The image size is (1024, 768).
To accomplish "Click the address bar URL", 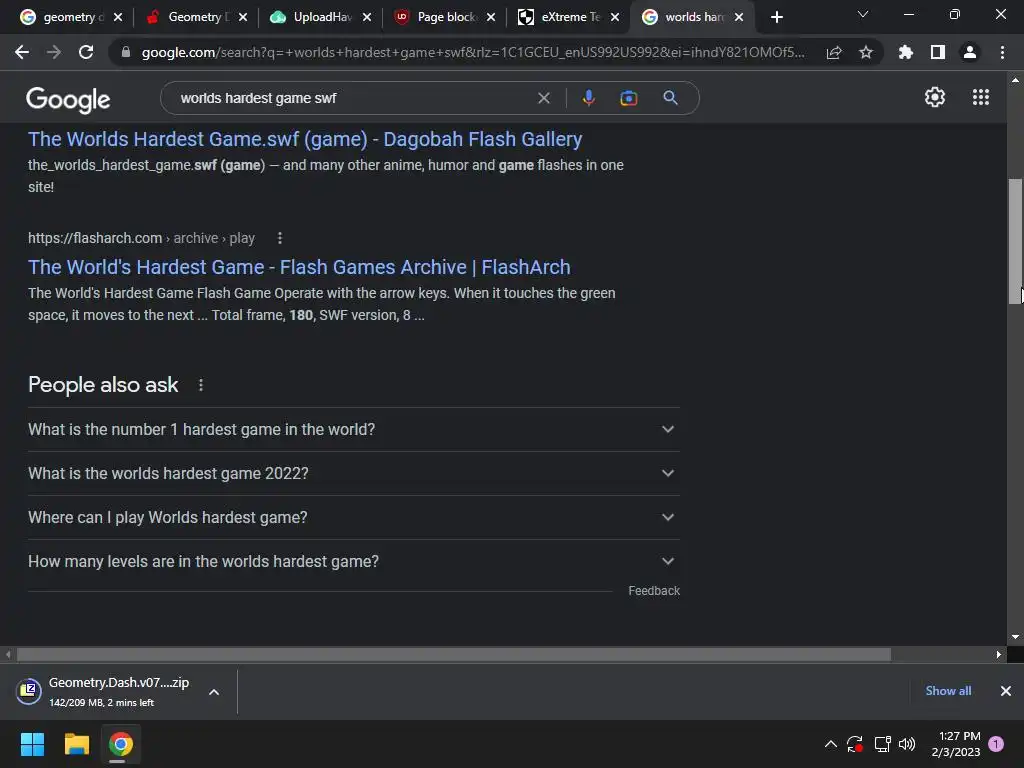I will click(x=473, y=52).
